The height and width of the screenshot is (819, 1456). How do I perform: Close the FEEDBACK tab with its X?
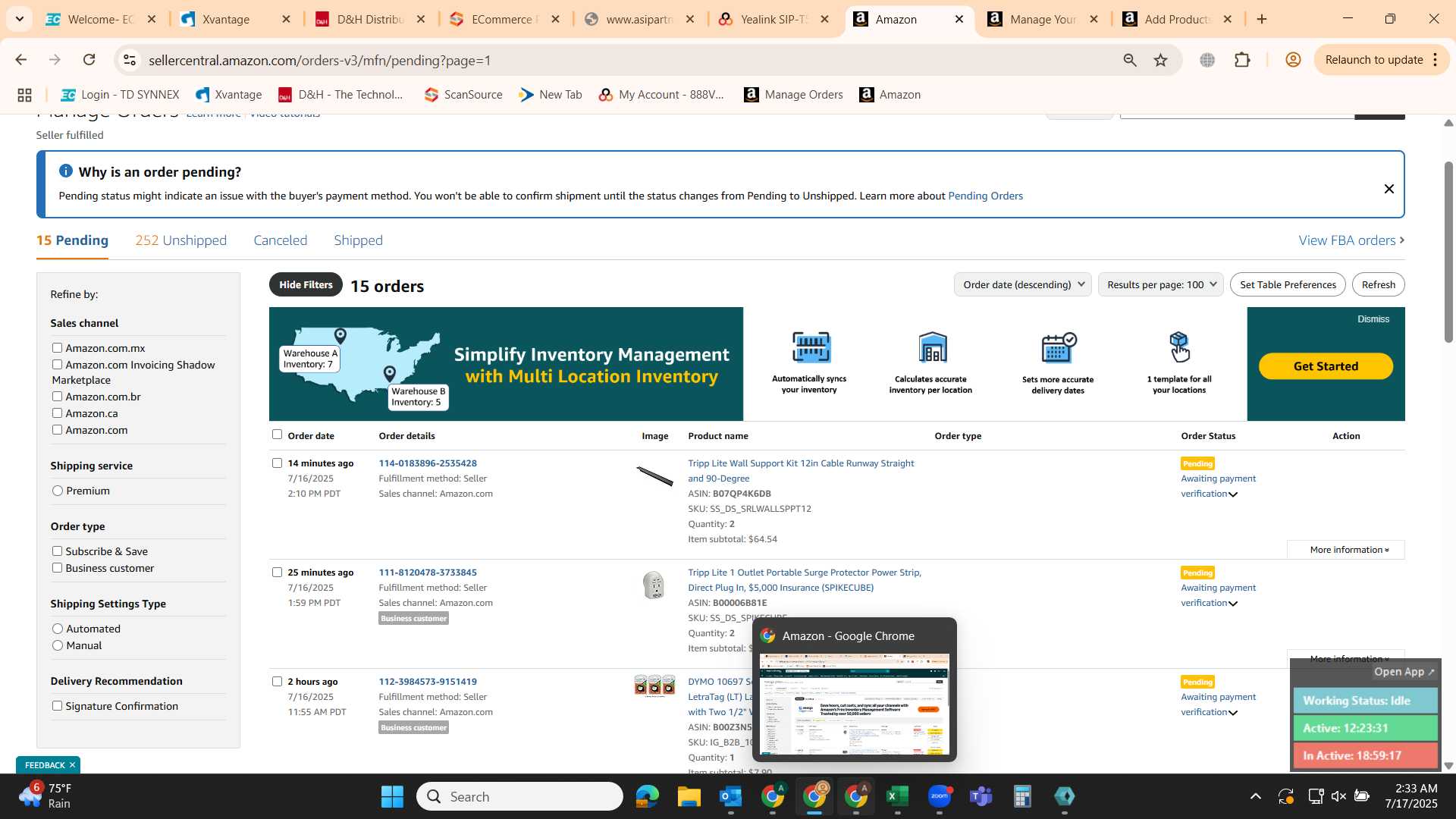coord(72,765)
